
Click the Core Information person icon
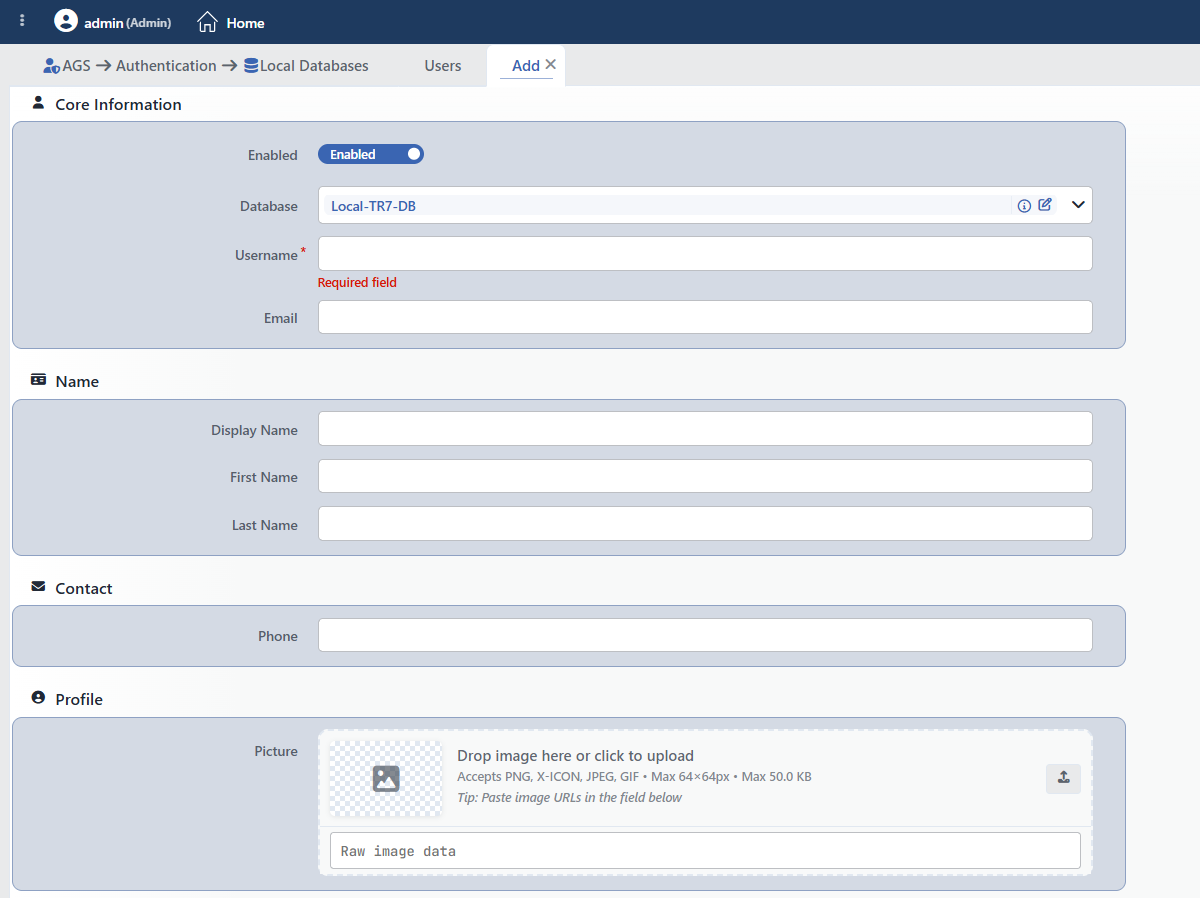[x=38, y=102]
